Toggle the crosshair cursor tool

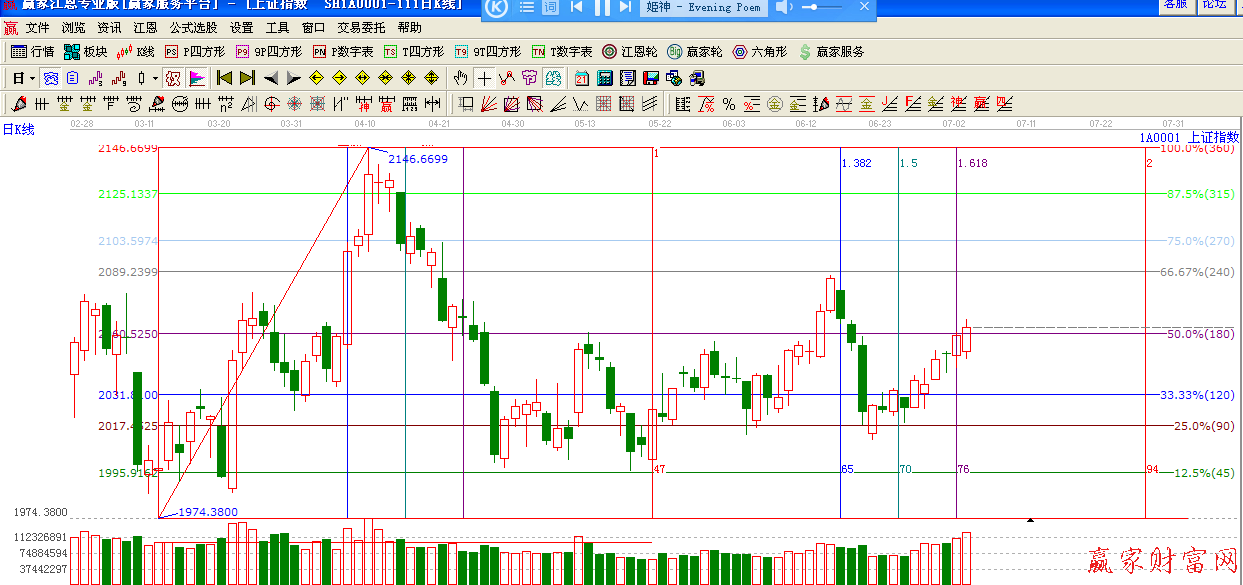[484, 78]
